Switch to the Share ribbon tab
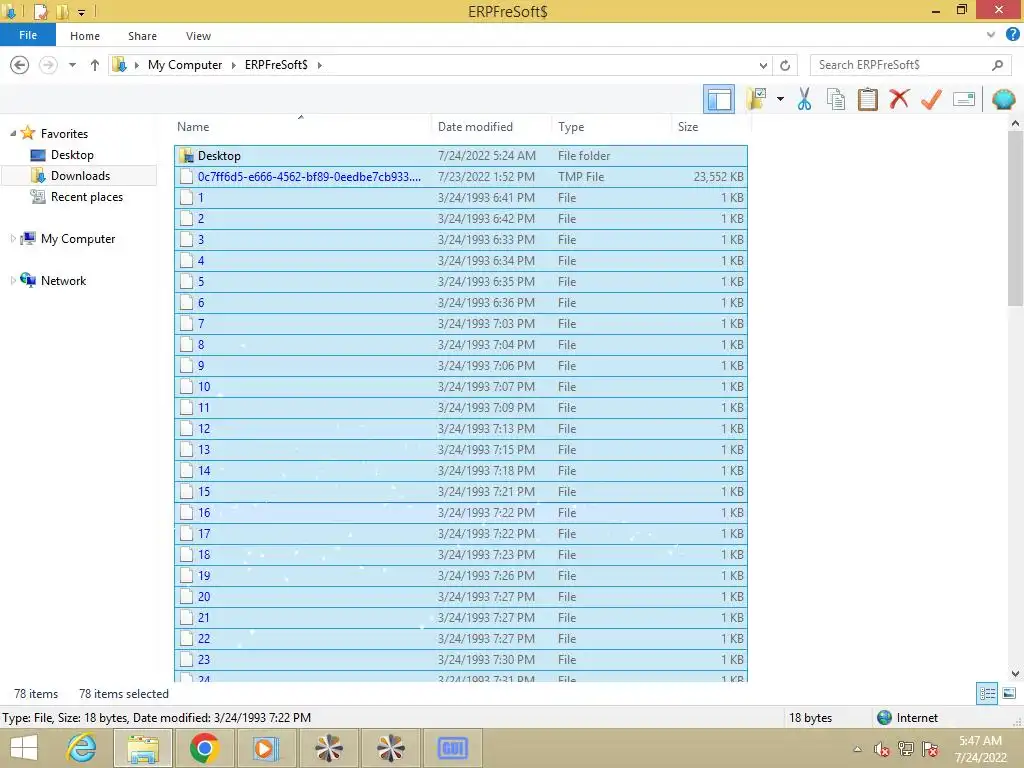Screen dimensions: 1024x768 pyautogui.click(x=142, y=36)
